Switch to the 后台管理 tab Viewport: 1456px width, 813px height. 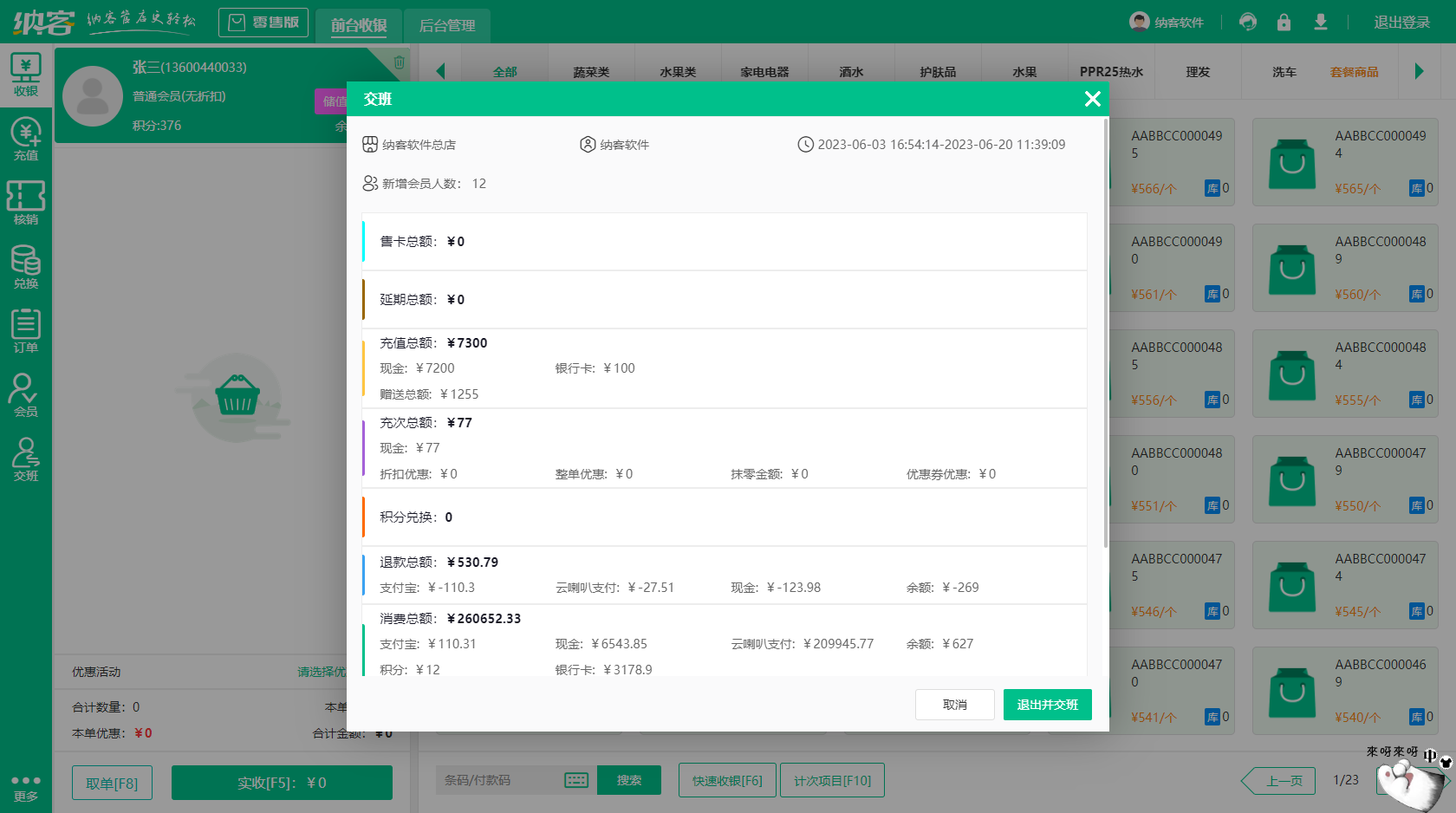coord(446,26)
